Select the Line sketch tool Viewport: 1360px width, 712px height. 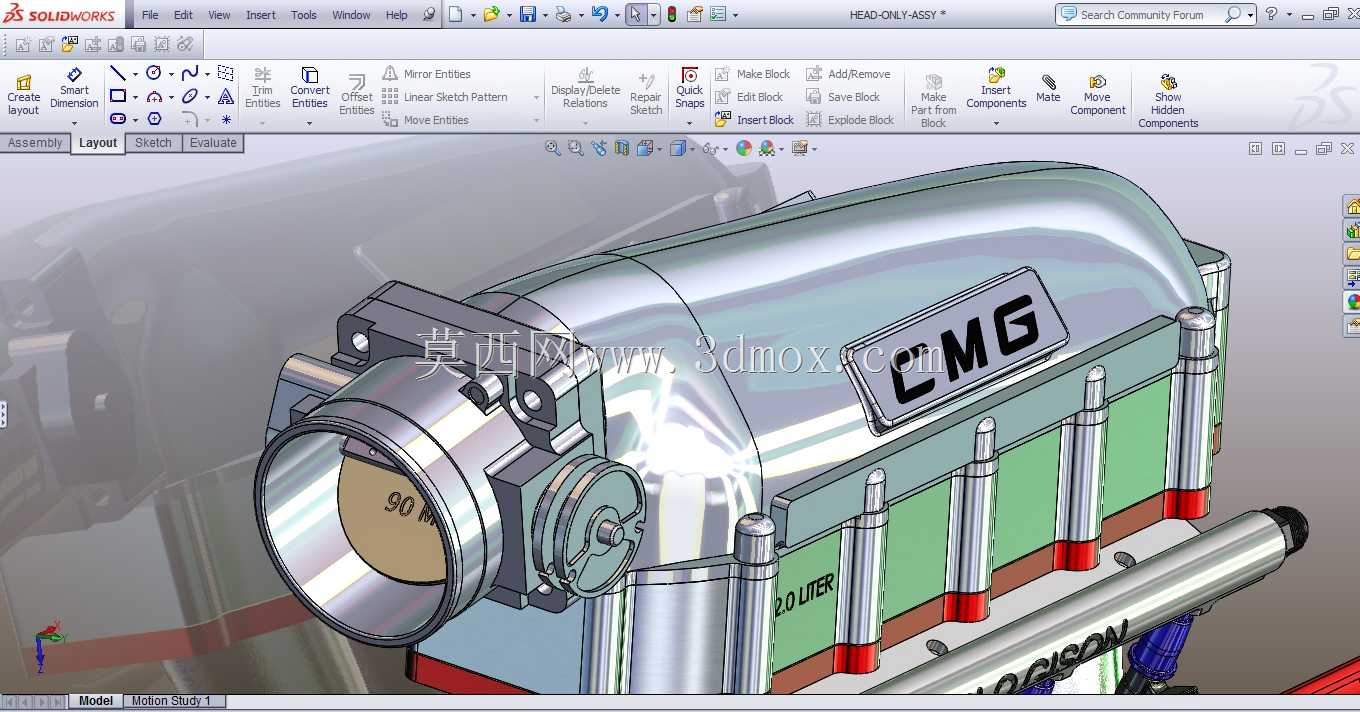(117, 73)
